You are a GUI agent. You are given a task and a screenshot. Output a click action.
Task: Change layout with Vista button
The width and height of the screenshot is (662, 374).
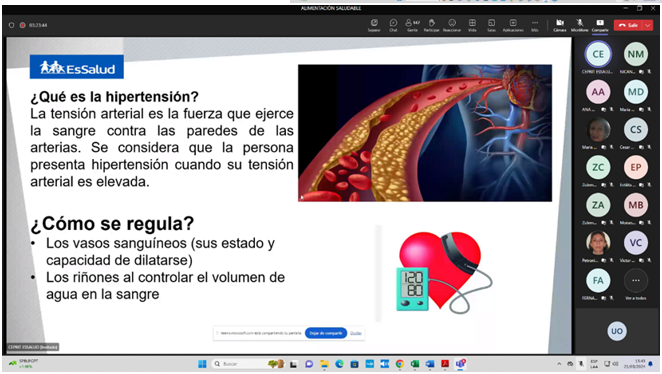coord(472,25)
